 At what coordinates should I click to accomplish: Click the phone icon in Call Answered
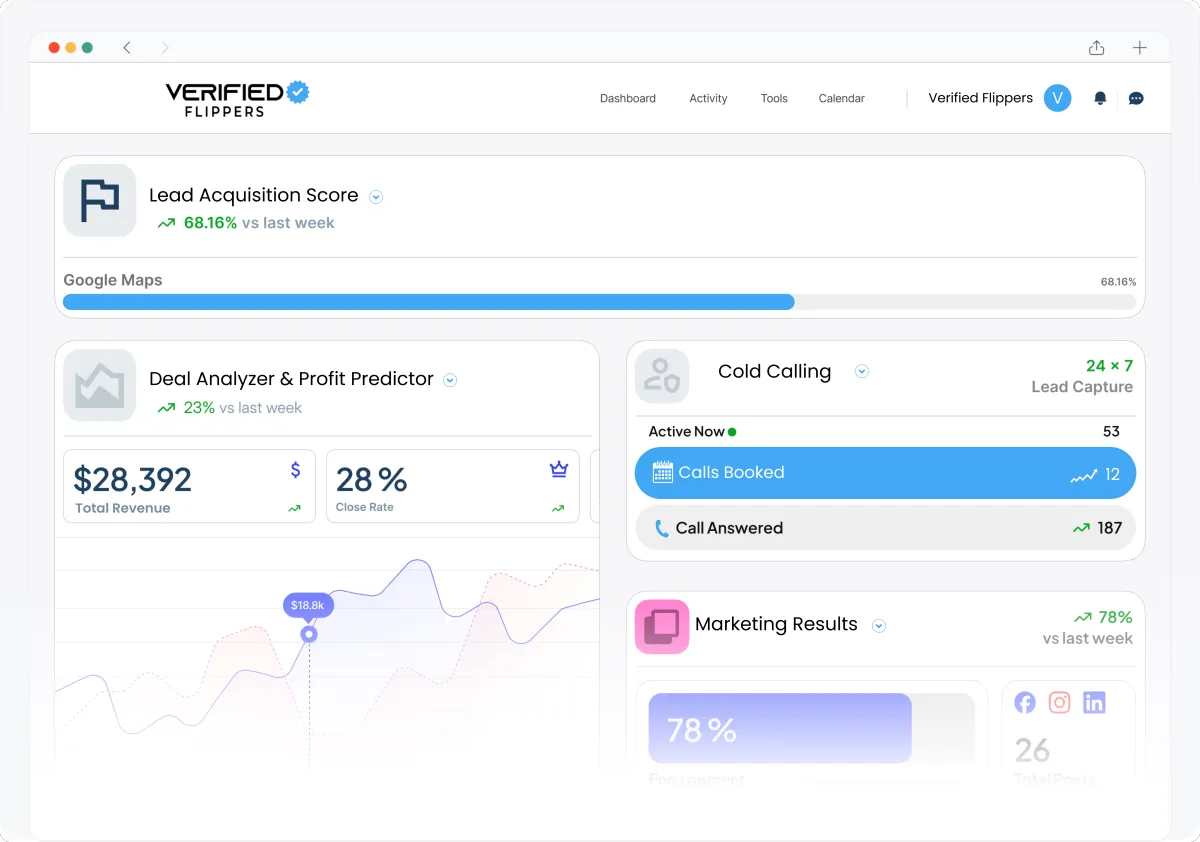point(661,528)
